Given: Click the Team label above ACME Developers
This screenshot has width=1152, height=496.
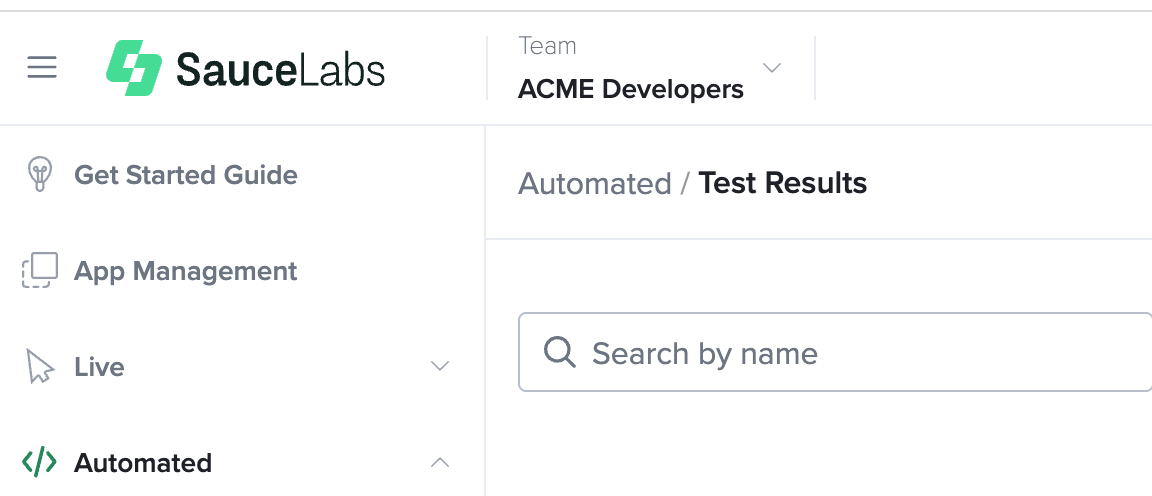Looking at the screenshot, I should 547,46.
